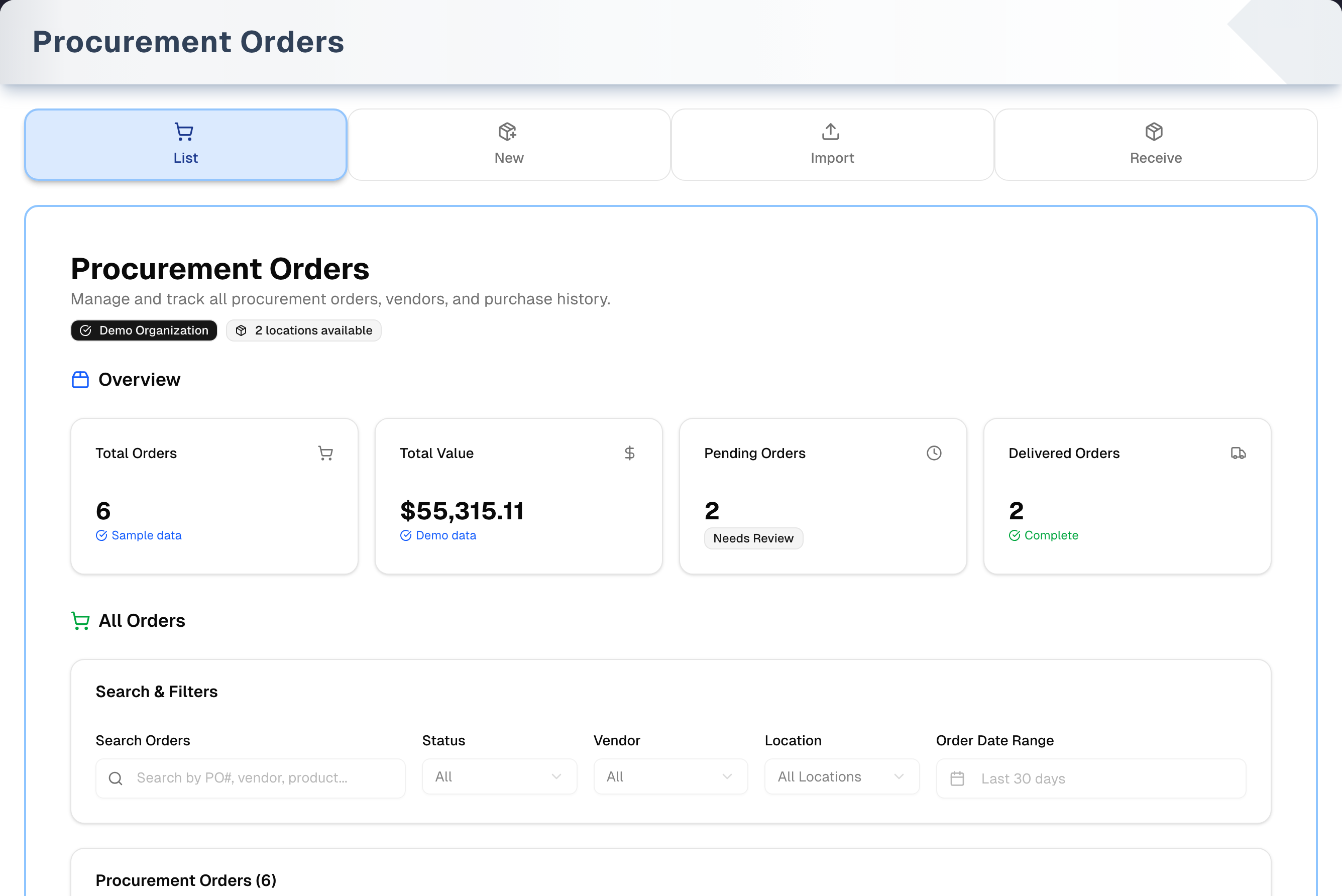Click the box icon in Receive tab
The width and height of the screenshot is (1342, 896).
(x=1154, y=132)
